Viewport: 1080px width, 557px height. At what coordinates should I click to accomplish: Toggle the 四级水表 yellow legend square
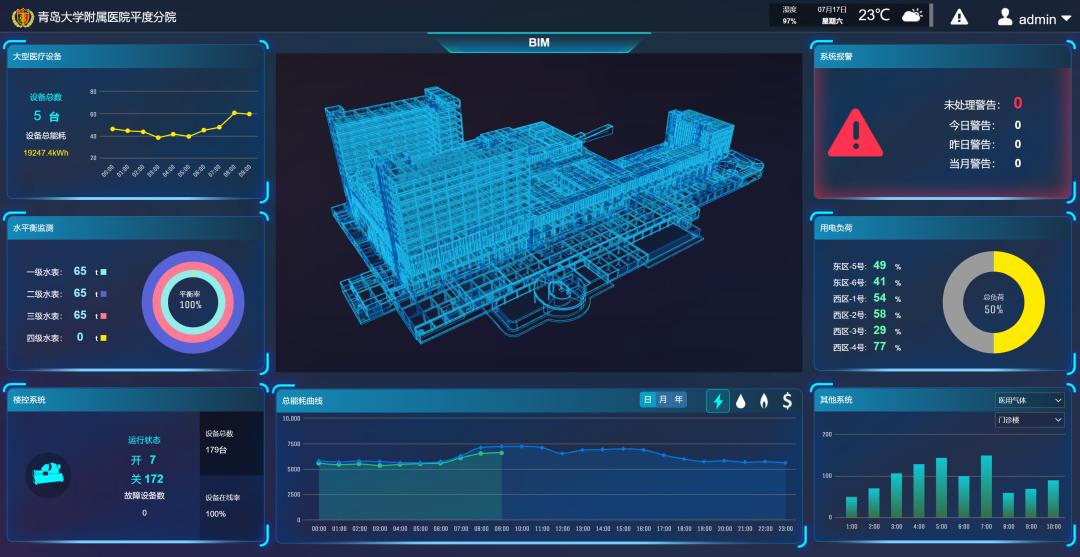coord(103,338)
